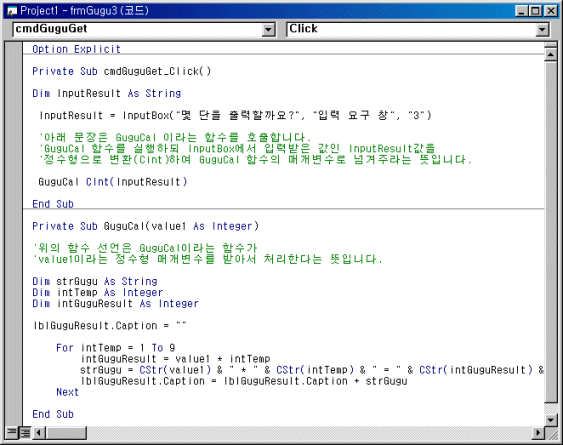Viewport: 563px width, 445px height.
Task: Toggle Full Module View button
Action: point(25,432)
